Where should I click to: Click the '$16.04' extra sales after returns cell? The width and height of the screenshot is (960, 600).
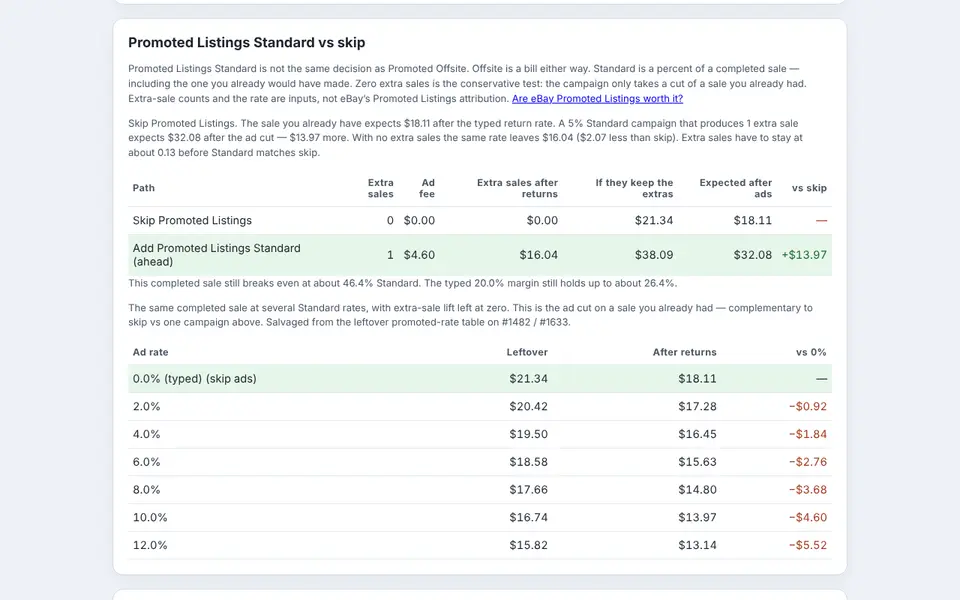(539, 255)
